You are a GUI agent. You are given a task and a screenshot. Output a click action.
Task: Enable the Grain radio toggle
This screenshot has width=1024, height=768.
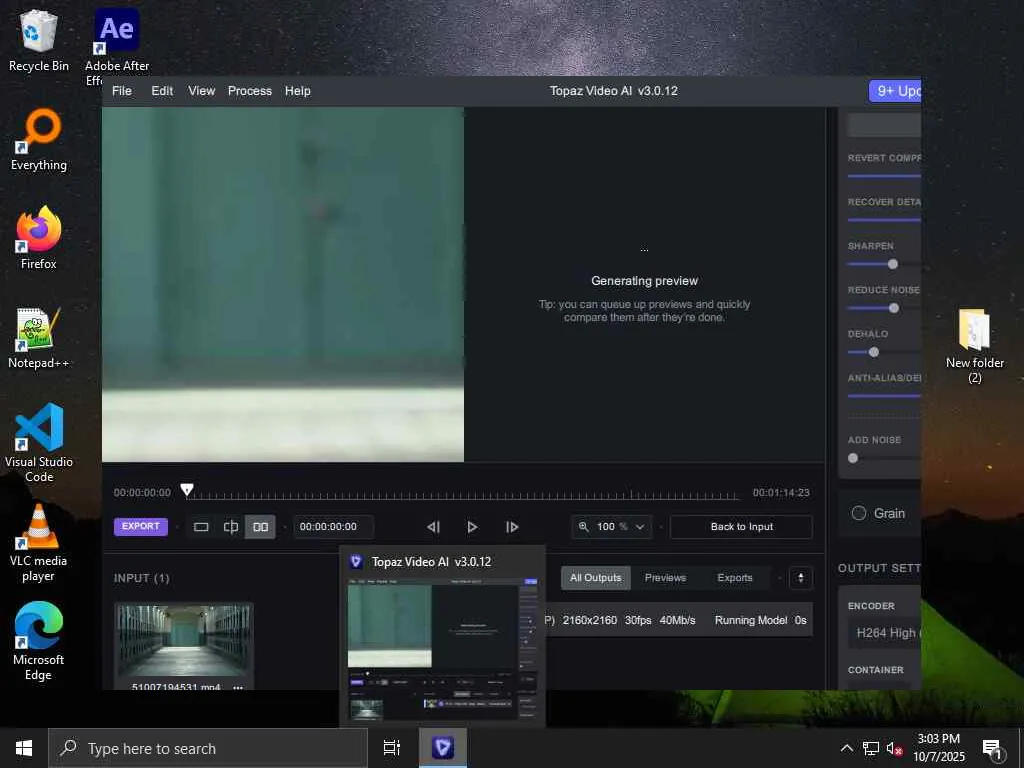click(x=859, y=513)
